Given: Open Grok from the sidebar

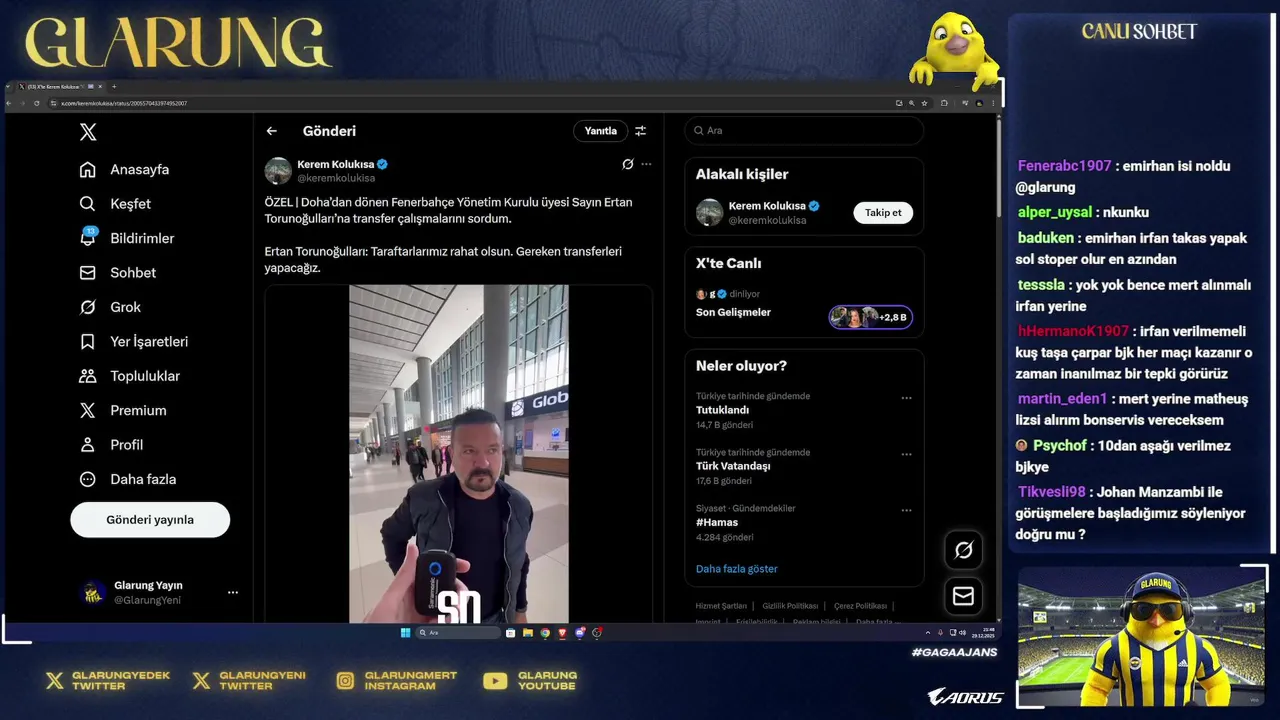Looking at the screenshot, I should (x=110, y=307).
